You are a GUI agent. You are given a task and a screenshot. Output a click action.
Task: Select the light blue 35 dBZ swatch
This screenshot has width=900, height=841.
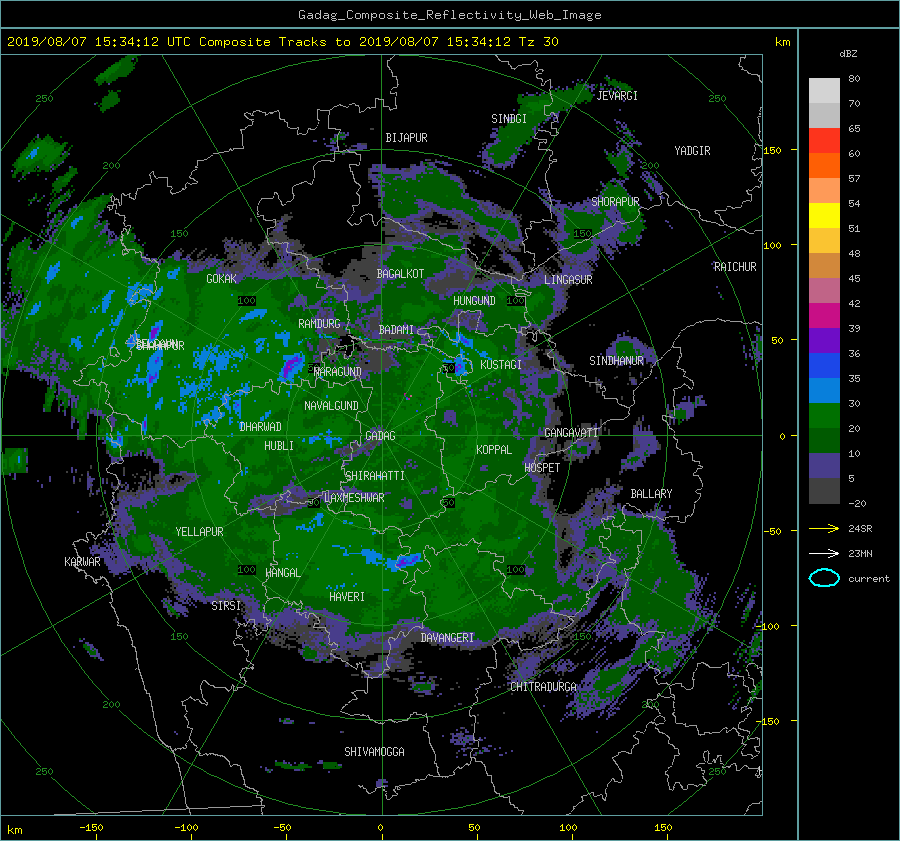tap(824, 390)
